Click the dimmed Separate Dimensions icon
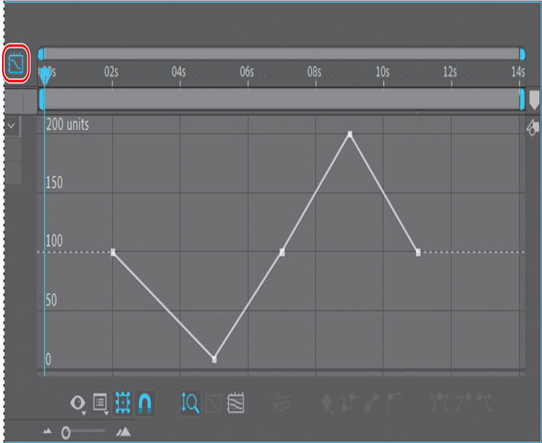Screen dimensions: 542x443 (x=281, y=403)
